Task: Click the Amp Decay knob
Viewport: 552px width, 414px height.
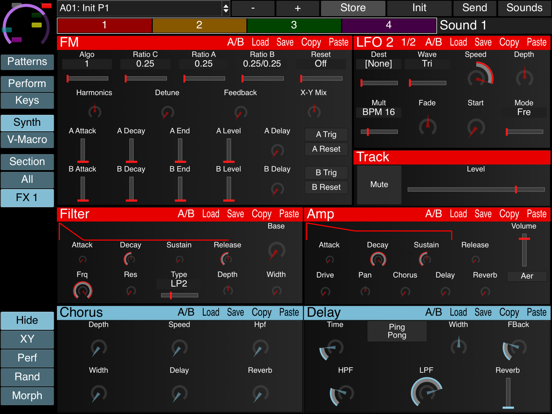Action: point(378,260)
